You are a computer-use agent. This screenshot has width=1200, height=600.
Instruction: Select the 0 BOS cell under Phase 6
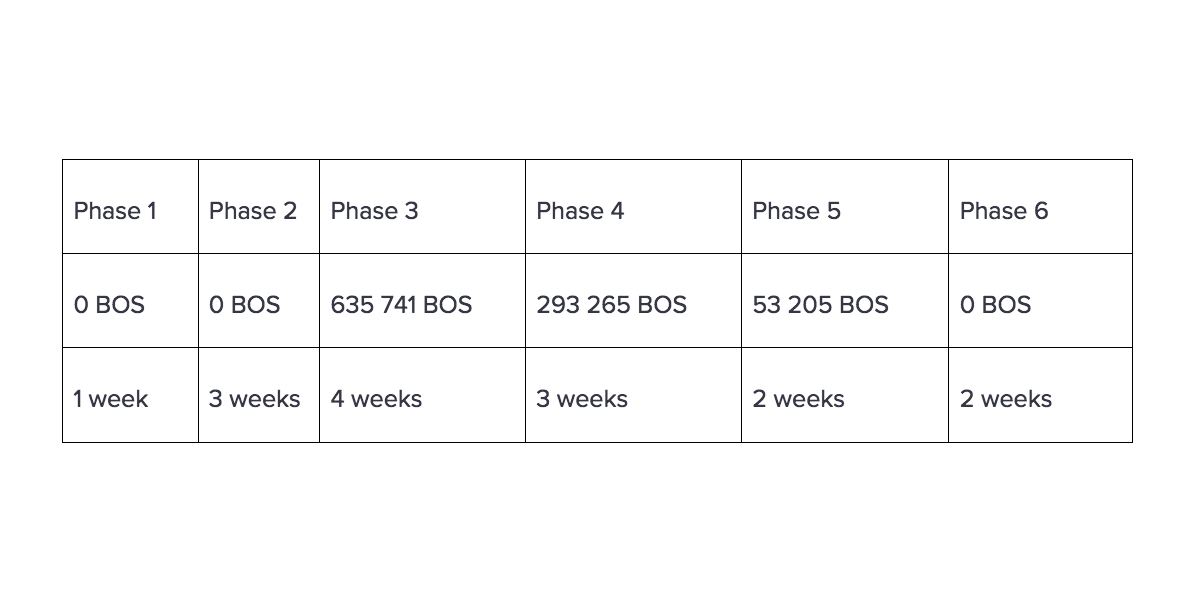[1040, 301]
